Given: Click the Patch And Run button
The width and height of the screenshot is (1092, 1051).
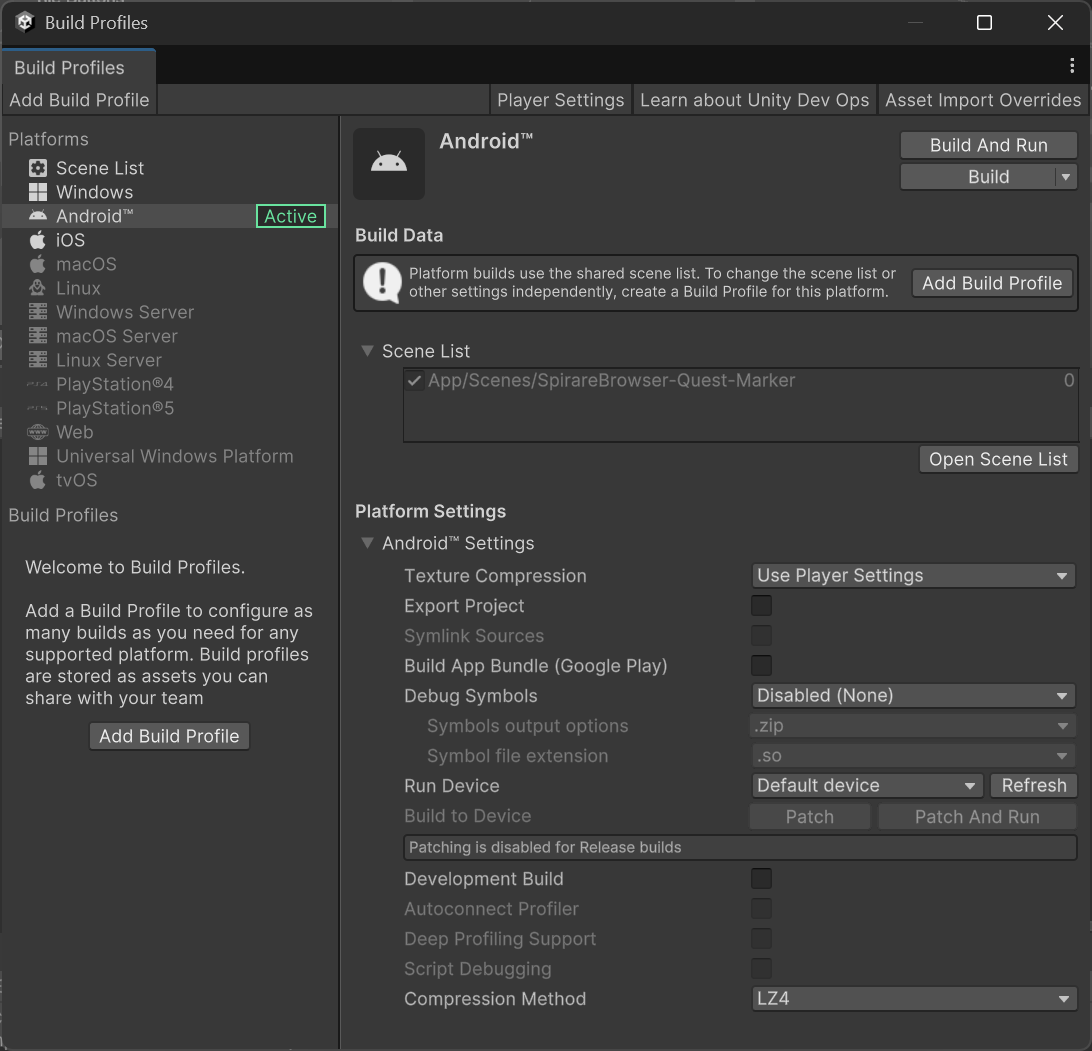Looking at the screenshot, I should click(977, 816).
